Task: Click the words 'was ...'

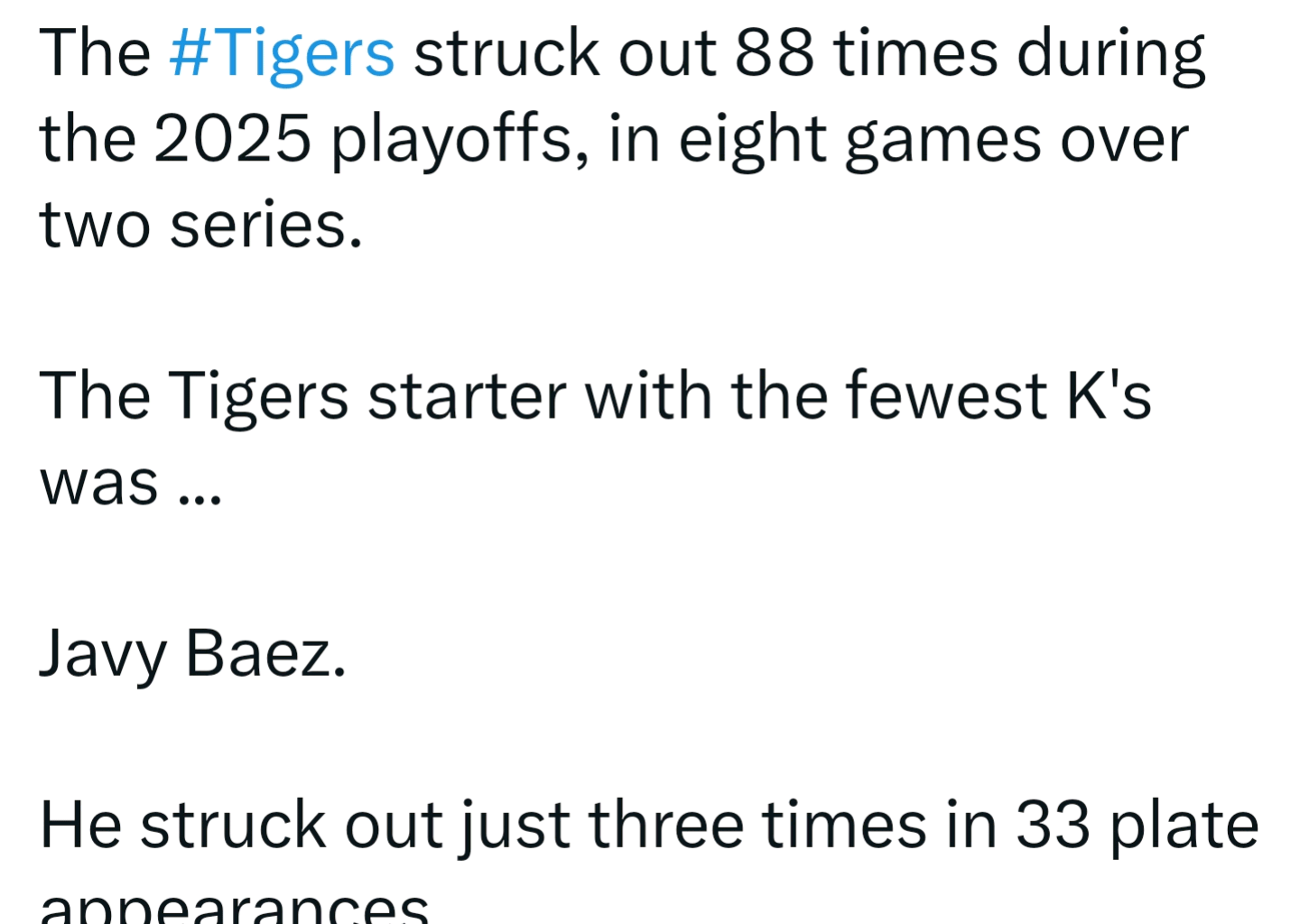Action: point(130,482)
